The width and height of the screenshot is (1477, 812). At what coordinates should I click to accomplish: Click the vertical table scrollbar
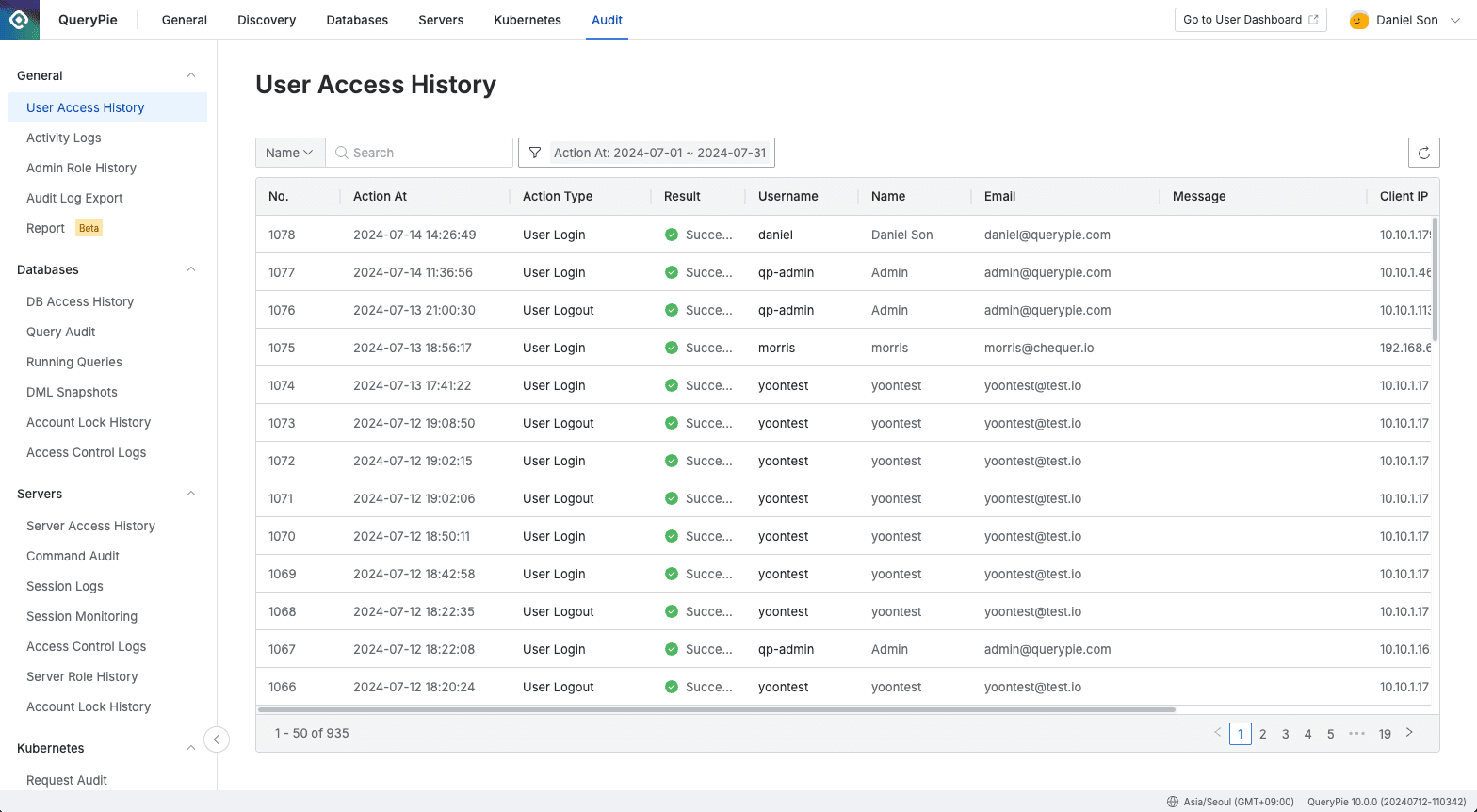(x=1435, y=279)
